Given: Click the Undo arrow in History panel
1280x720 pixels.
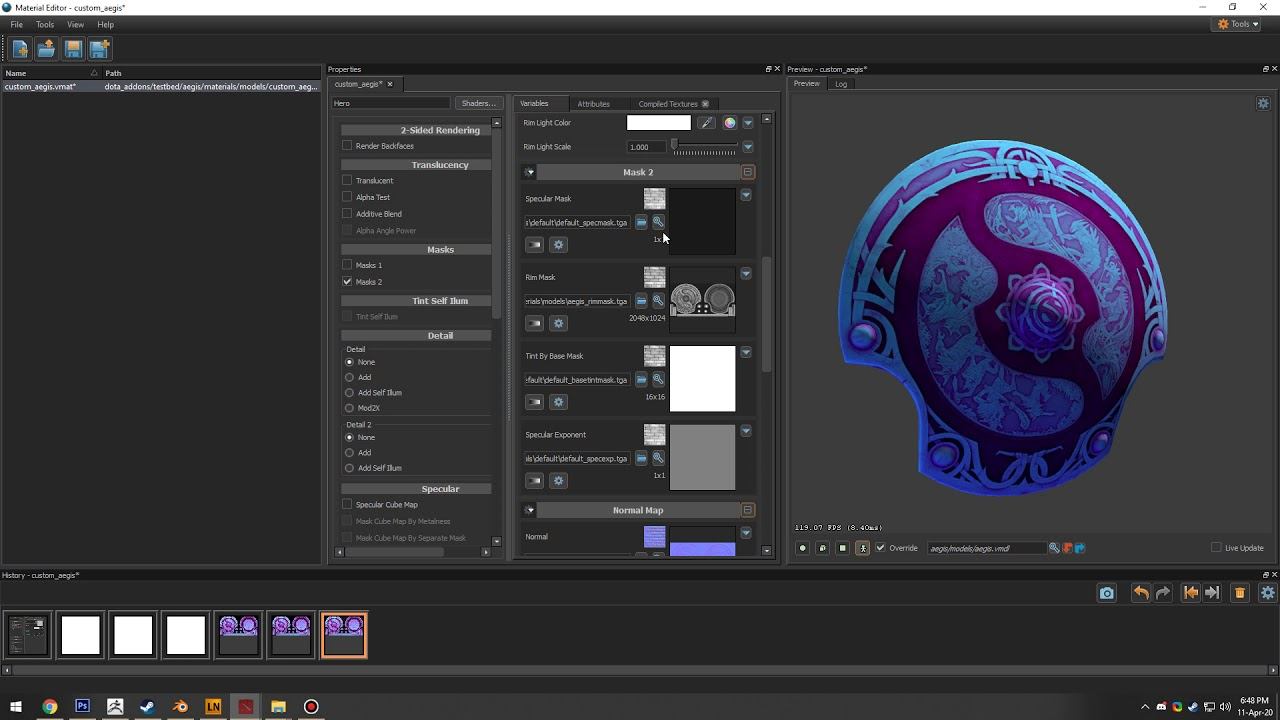Looking at the screenshot, I should [1141, 593].
